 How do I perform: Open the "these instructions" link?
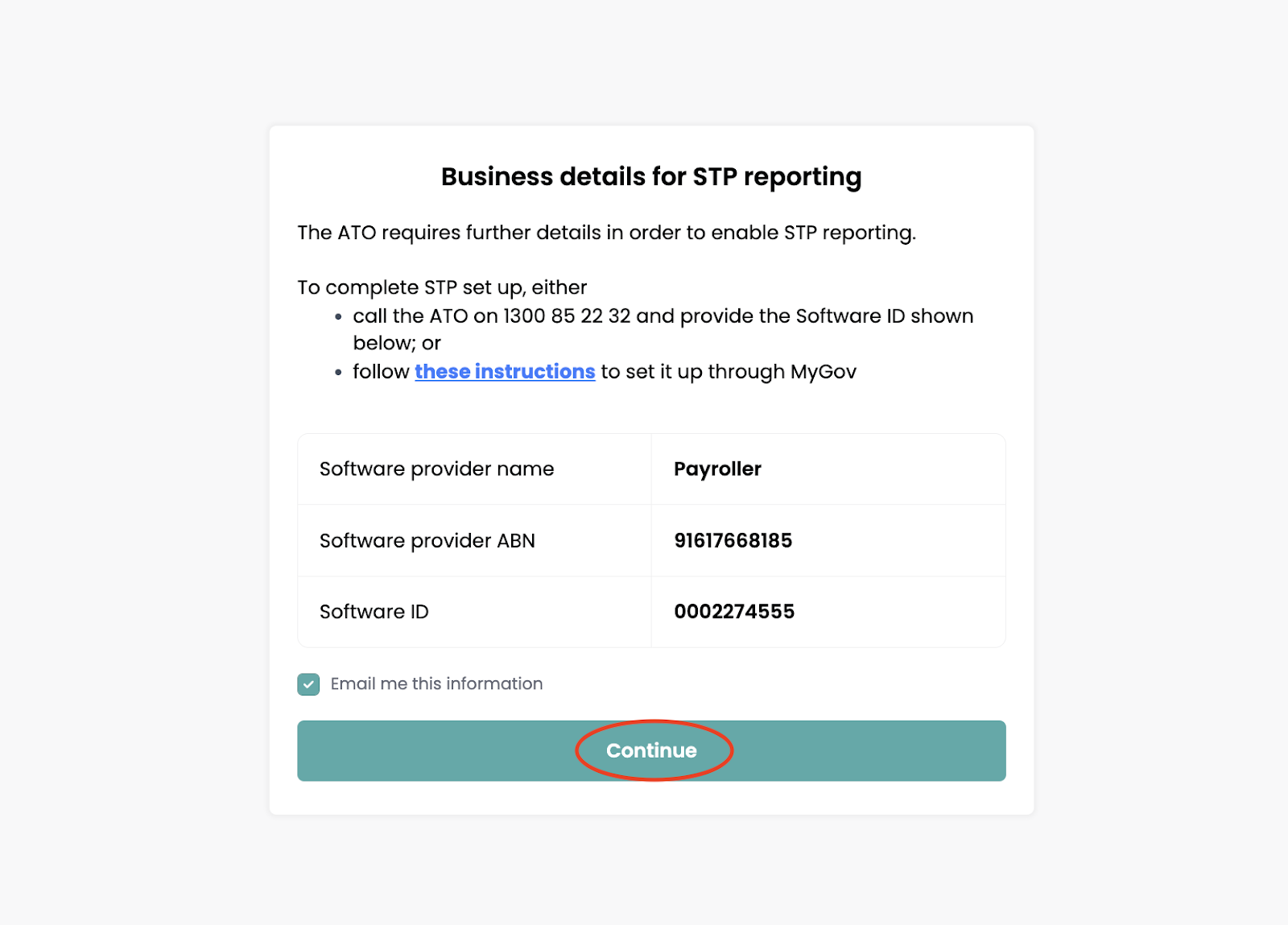pos(504,371)
